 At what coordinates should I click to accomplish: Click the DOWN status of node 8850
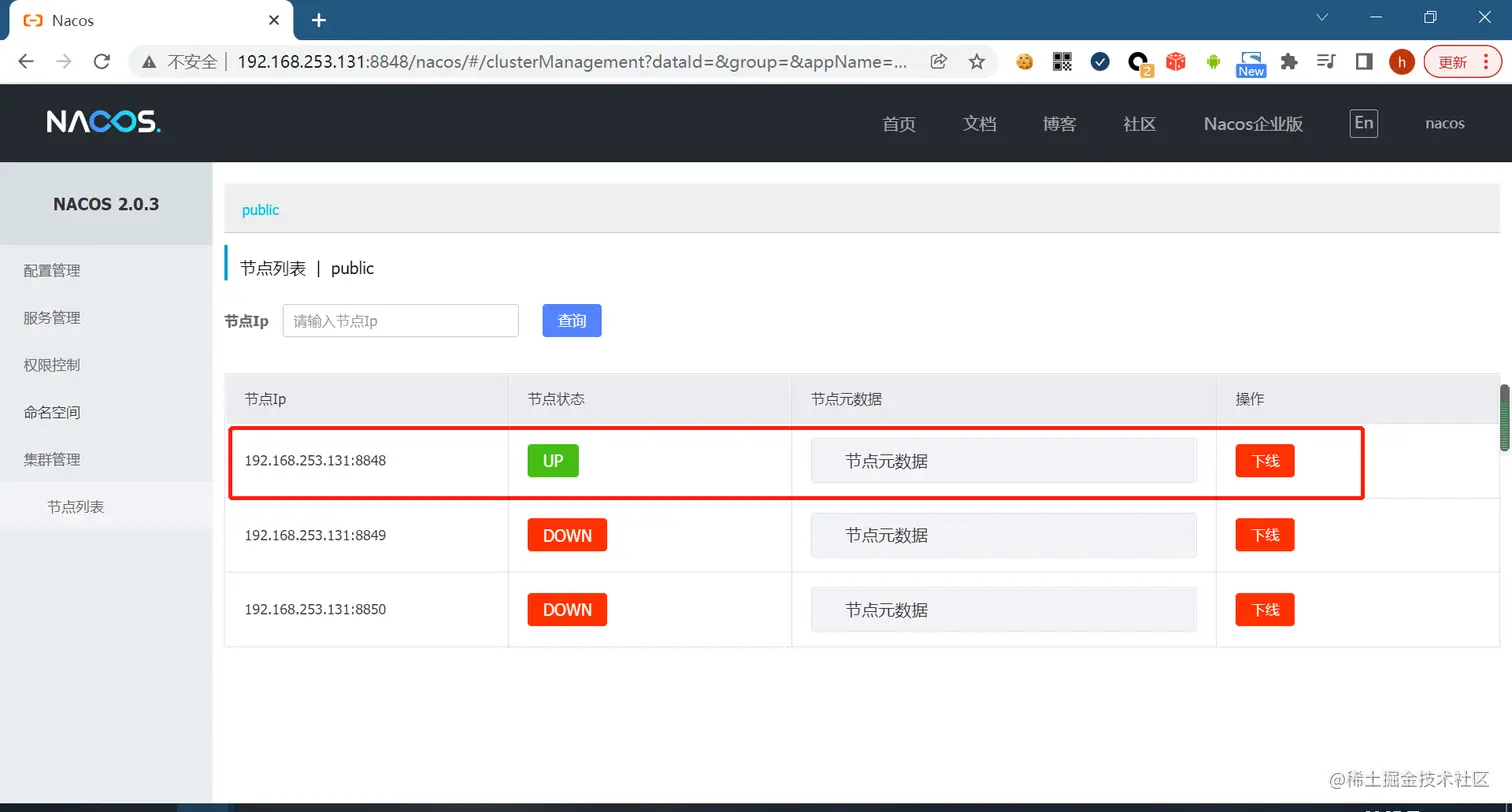[x=567, y=609]
